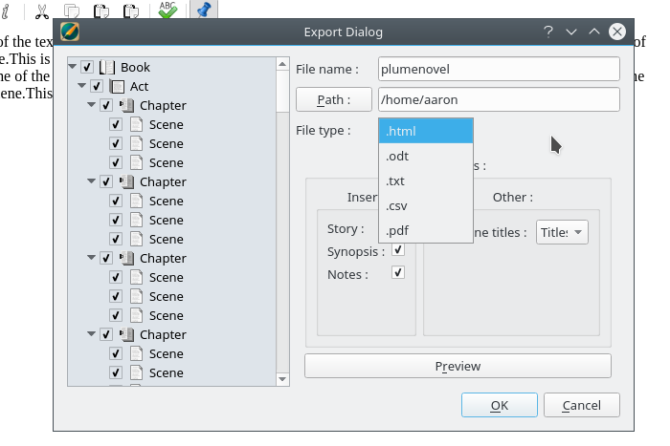This screenshot has height=446, width=670.
Task: Click the Path button
Action: [x=334, y=100]
